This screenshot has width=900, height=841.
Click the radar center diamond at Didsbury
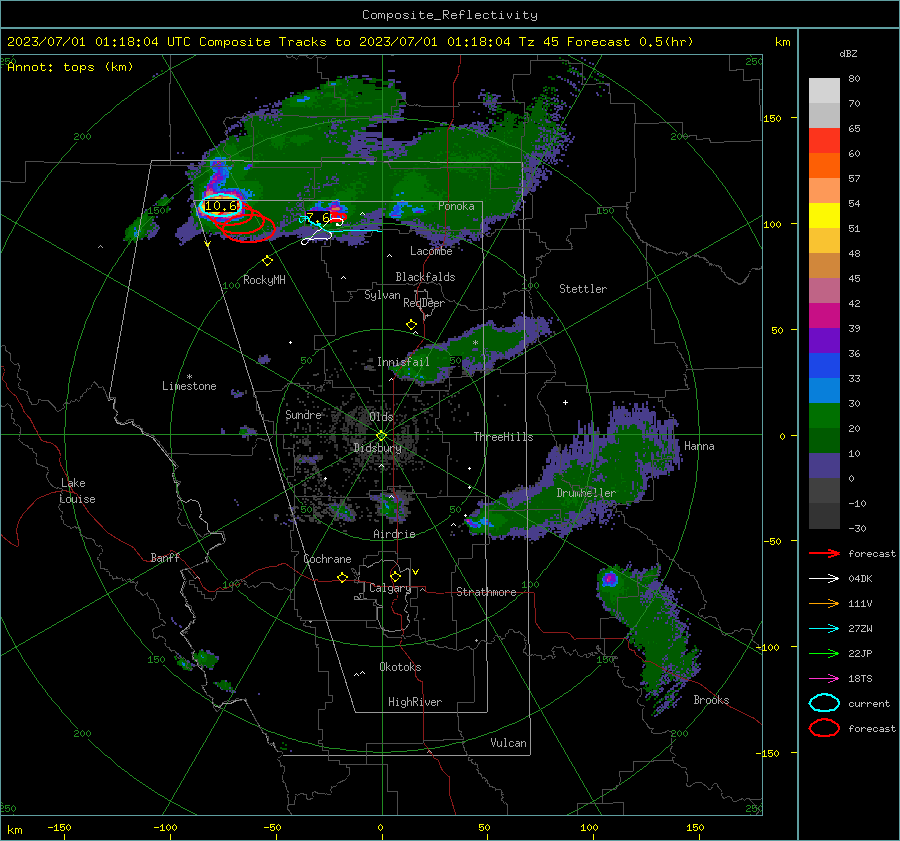(381, 435)
